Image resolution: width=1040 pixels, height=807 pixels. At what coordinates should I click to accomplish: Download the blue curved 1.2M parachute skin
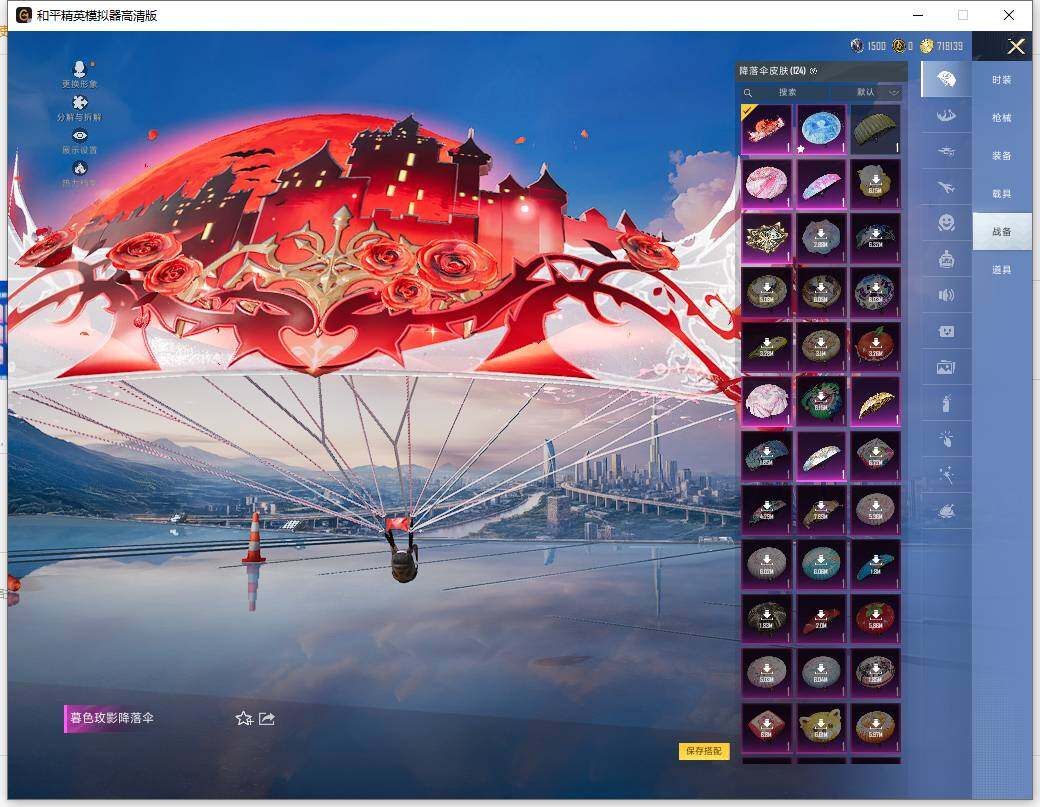[x=876, y=565]
